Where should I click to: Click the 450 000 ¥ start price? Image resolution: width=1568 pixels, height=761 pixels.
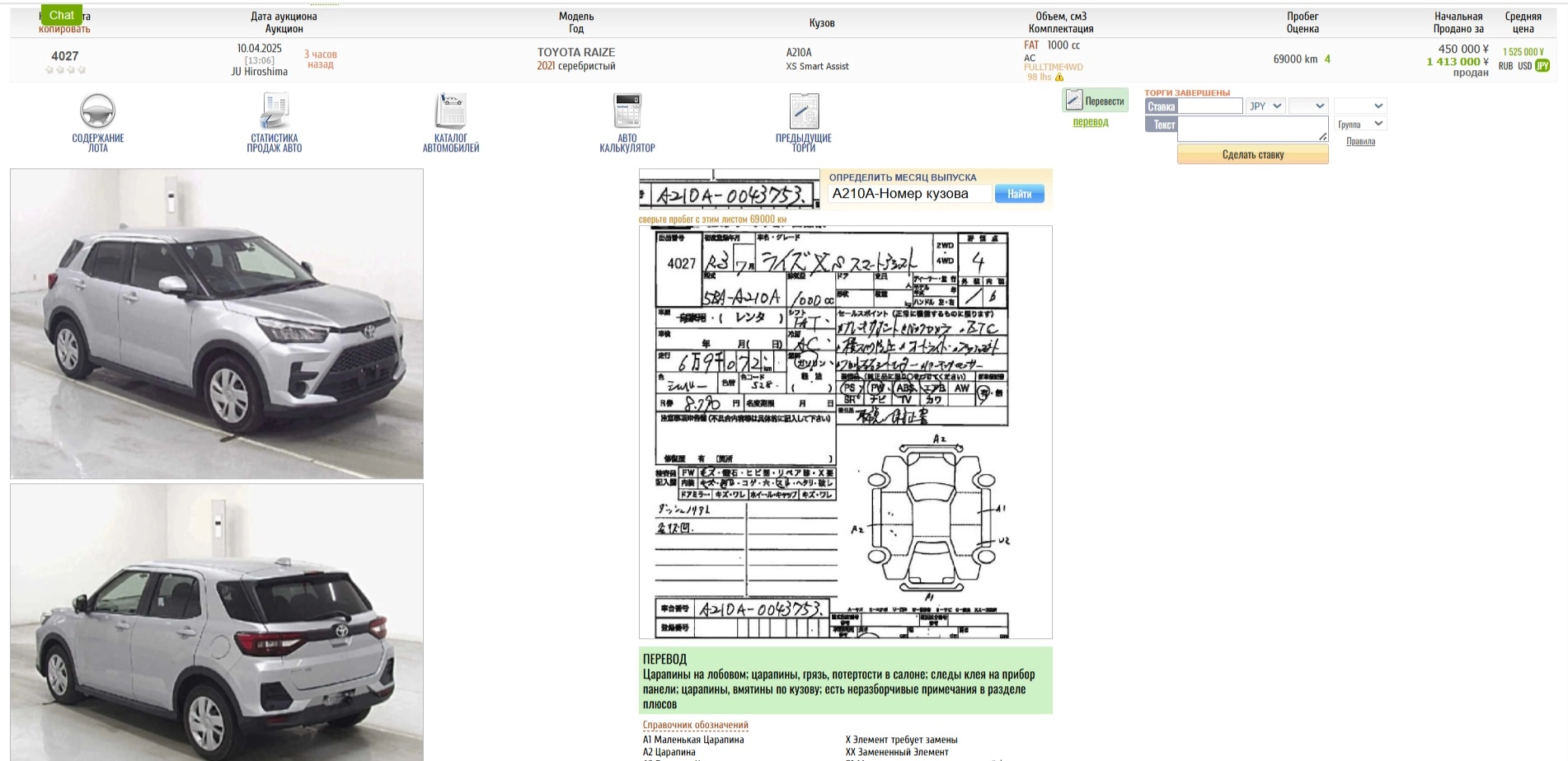click(x=1463, y=49)
